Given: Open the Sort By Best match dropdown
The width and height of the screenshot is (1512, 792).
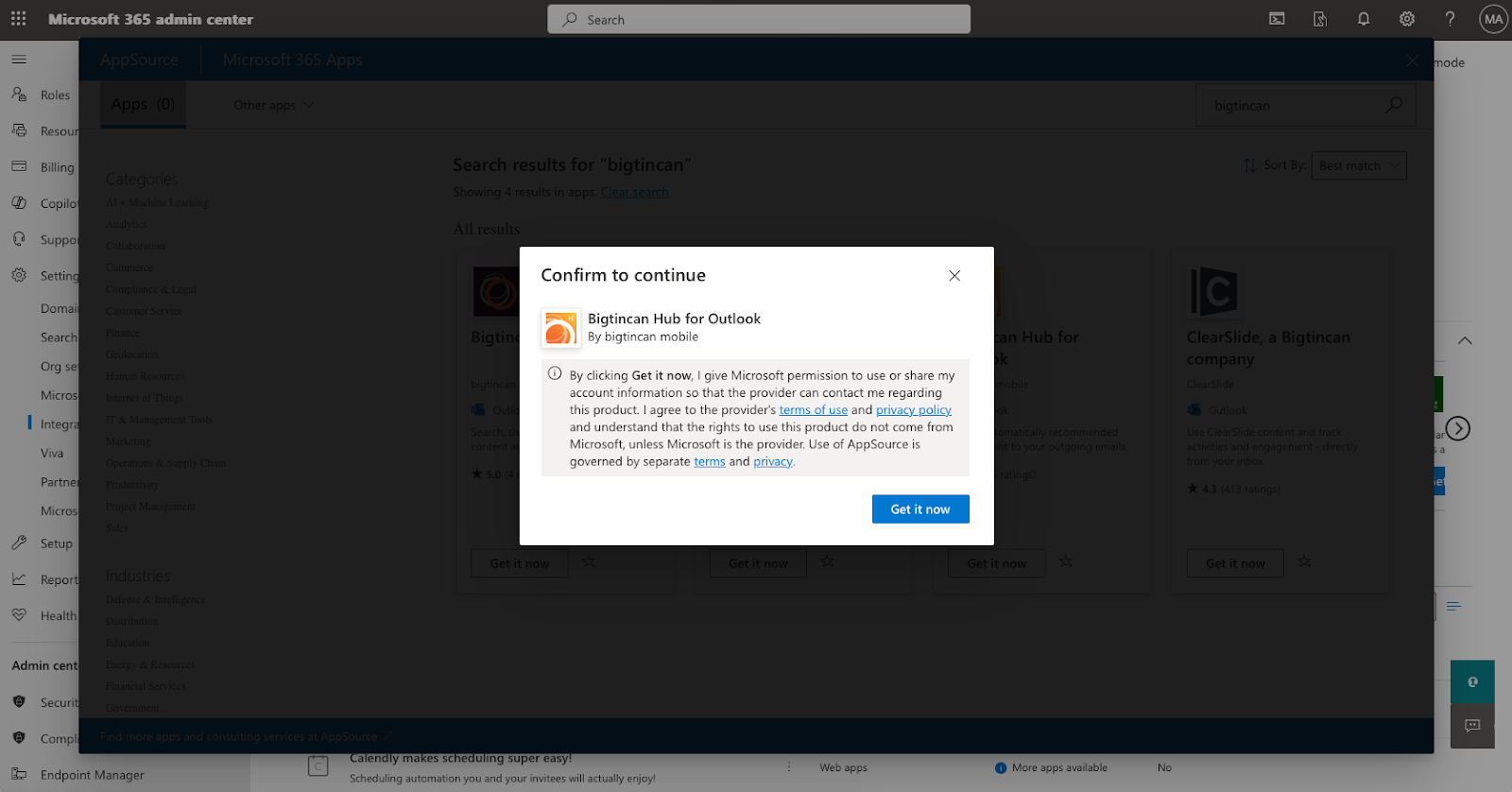Looking at the screenshot, I should click(1359, 165).
